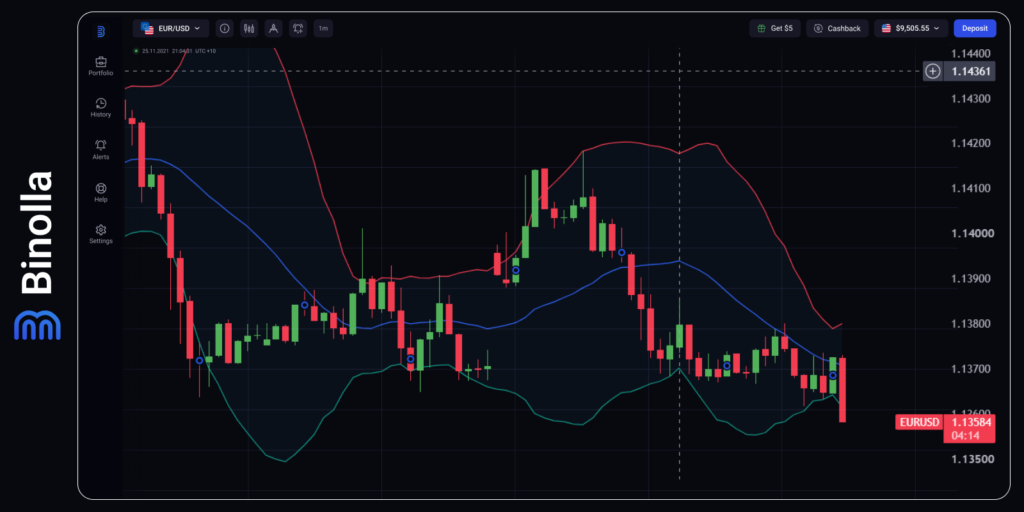The width and height of the screenshot is (1024, 512).
Task: Click the 1.14361 crosshair price label
Action: tap(969, 71)
